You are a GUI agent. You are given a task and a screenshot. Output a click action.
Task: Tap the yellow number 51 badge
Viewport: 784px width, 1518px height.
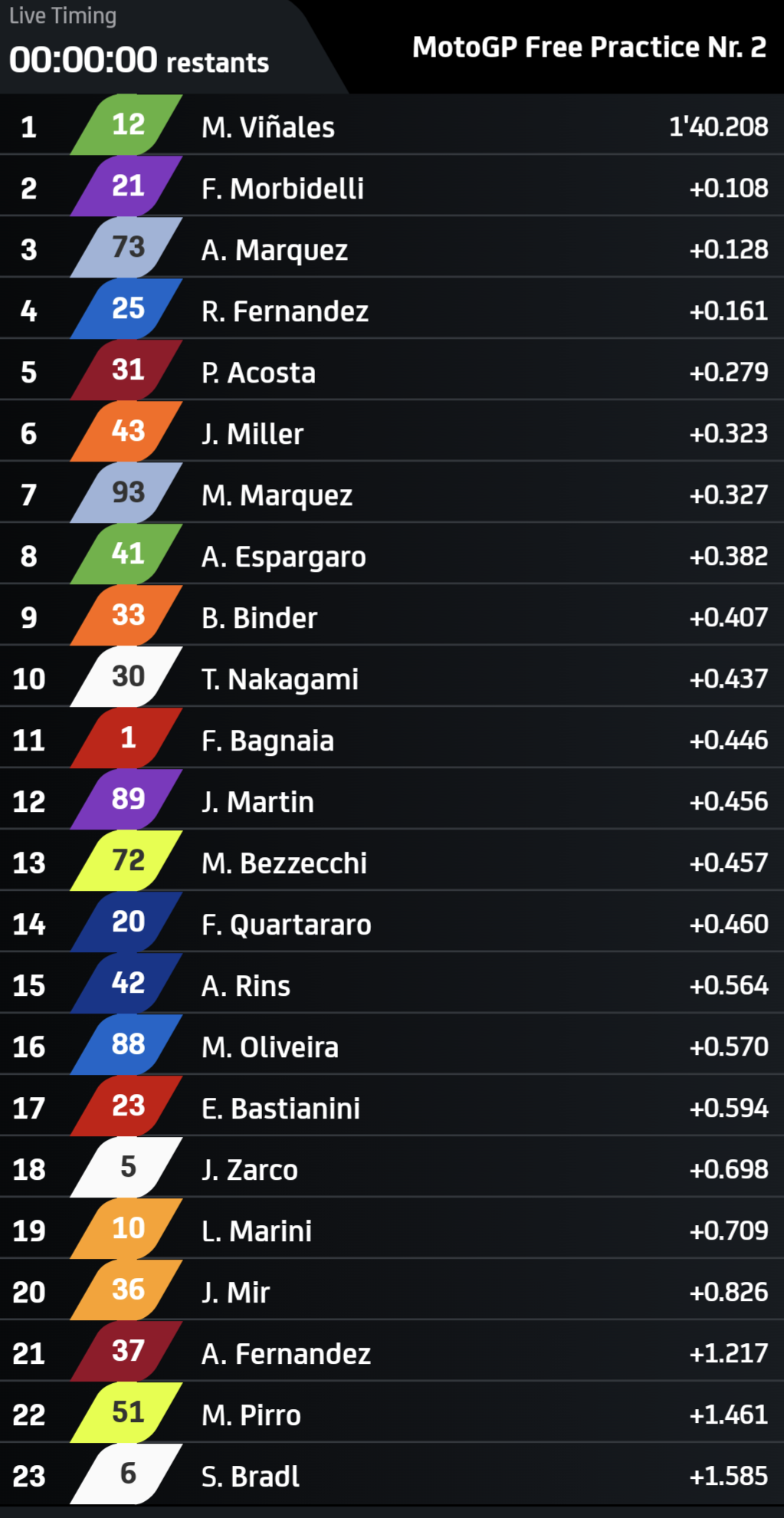click(x=126, y=1412)
